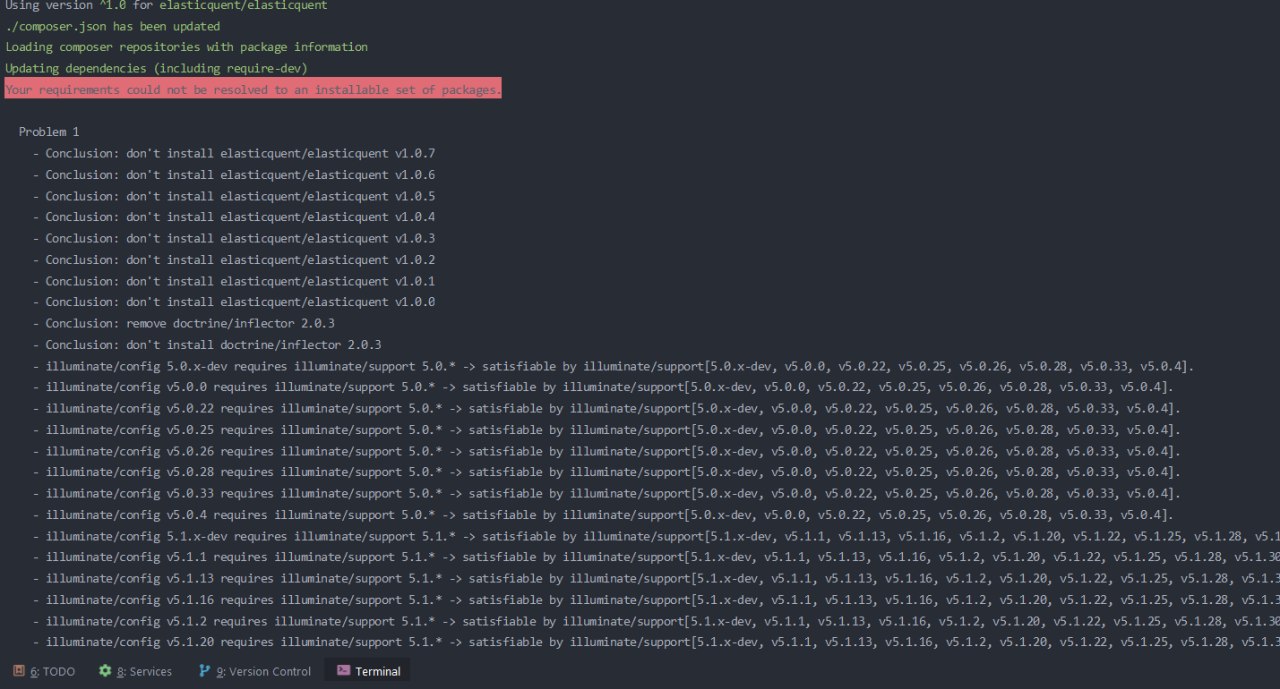Click the 'illuminate/config v5.0.25 requires' line

(606, 430)
